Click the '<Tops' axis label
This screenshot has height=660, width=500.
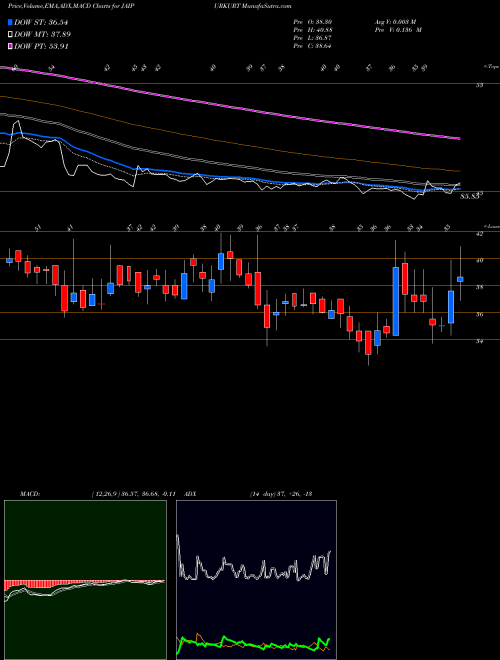[491, 67]
